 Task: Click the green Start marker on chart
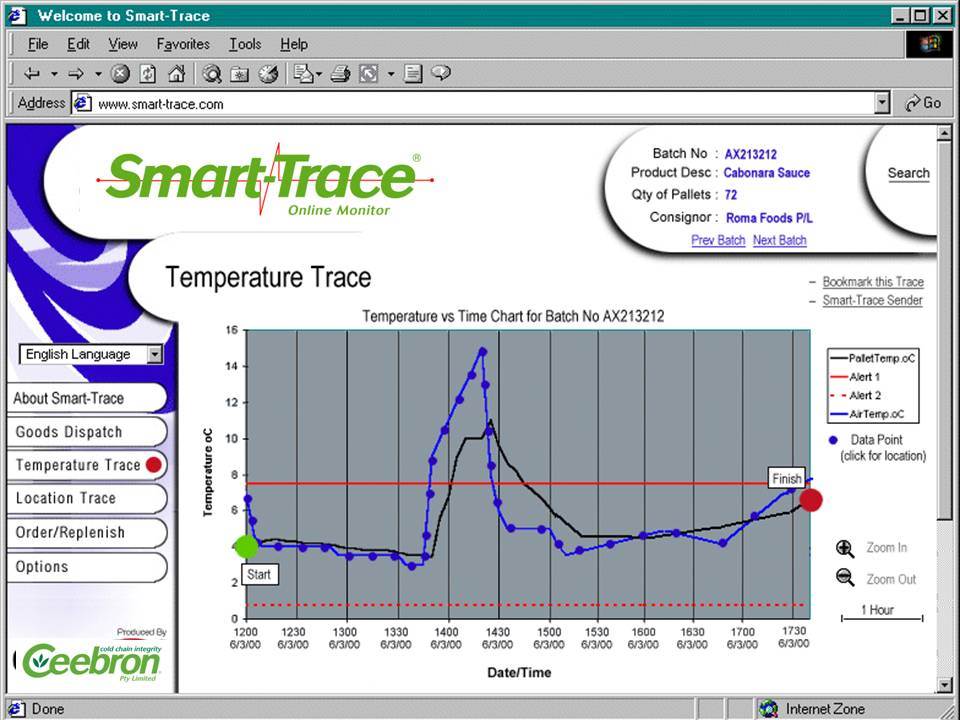tap(247, 547)
